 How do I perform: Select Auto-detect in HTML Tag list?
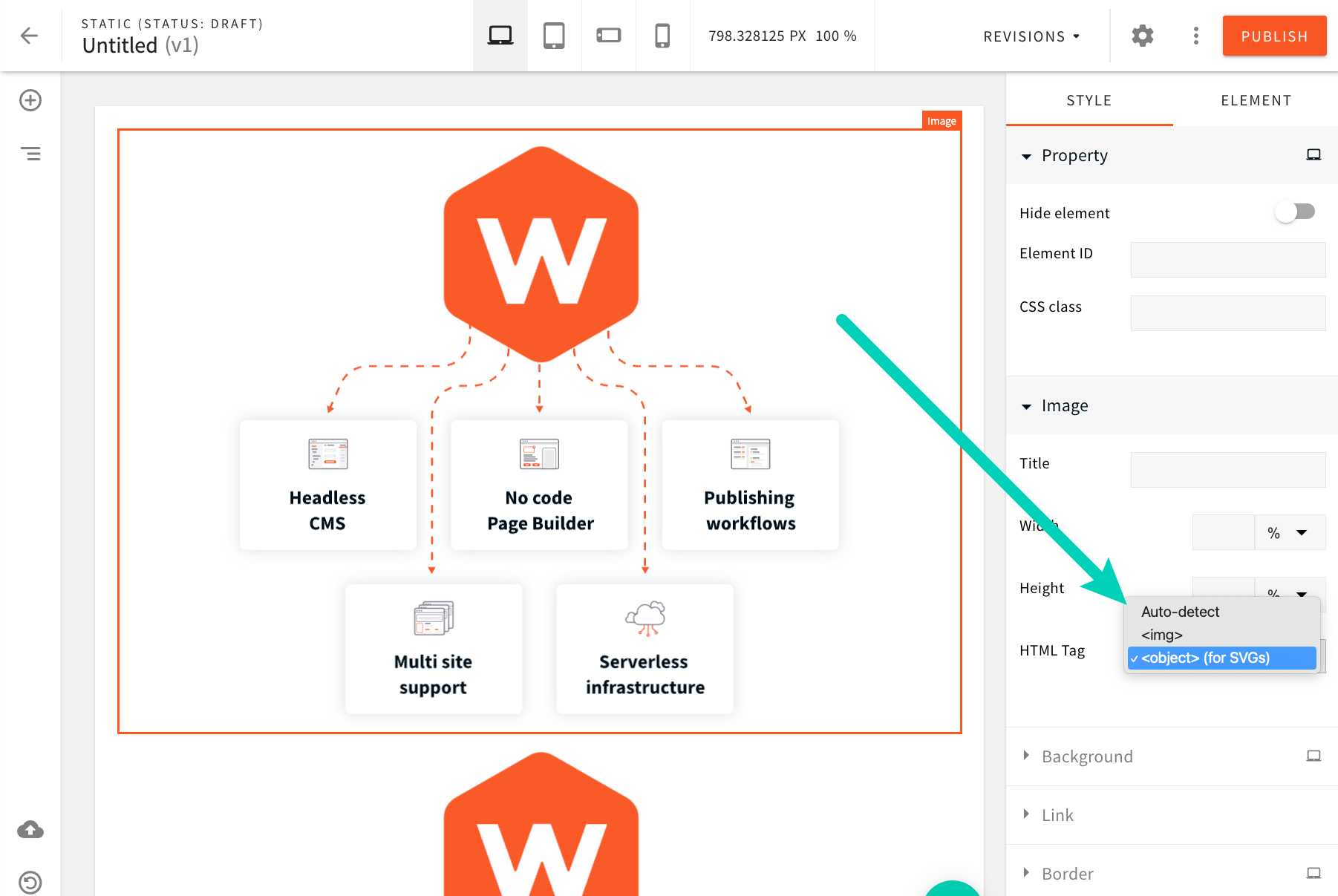[1180, 612]
